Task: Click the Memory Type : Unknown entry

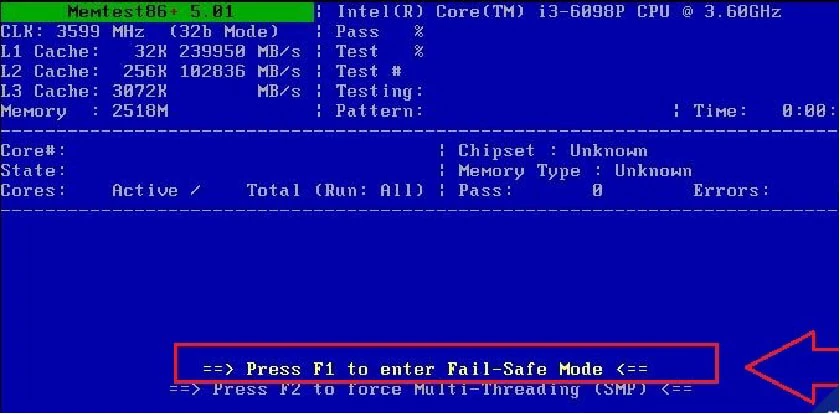Action: click(575, 171)
